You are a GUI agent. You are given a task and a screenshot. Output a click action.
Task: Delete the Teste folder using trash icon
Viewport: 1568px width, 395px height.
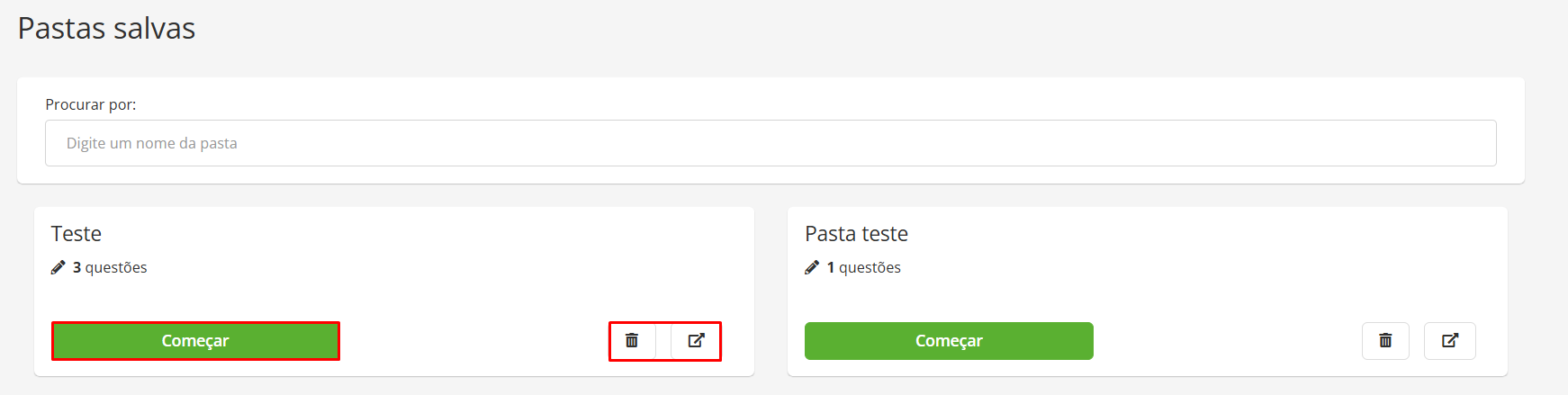632,341
